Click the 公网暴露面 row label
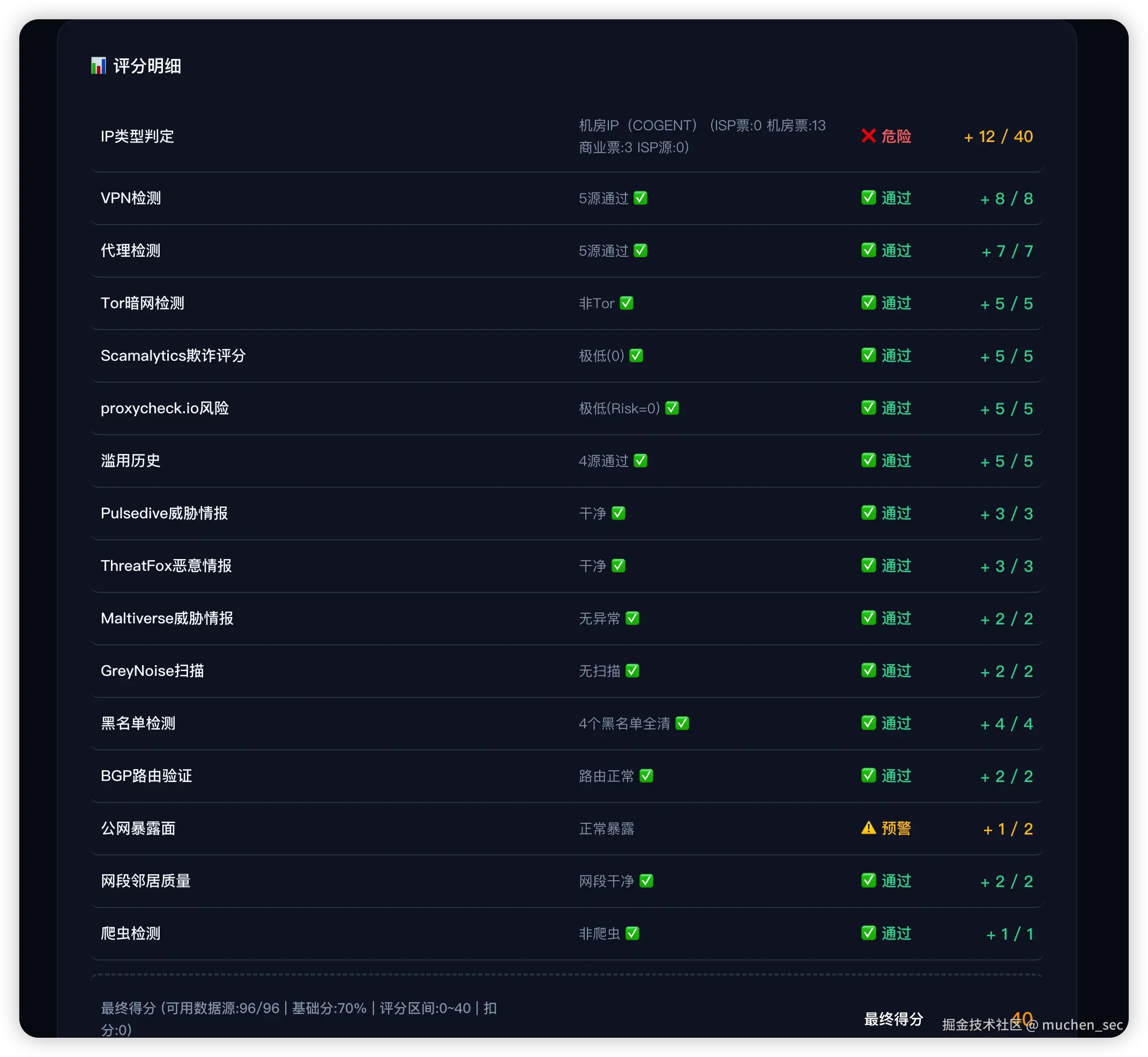 [x=138, y=828]
